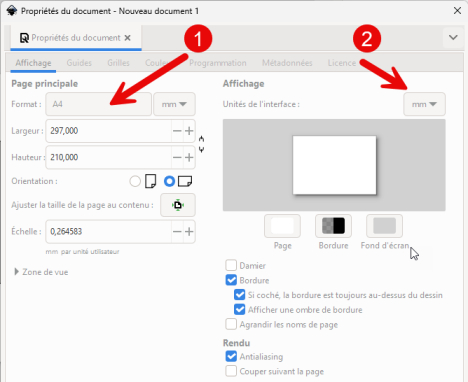
Task: Click the portrait page icon
Action: tap(151, 181)
